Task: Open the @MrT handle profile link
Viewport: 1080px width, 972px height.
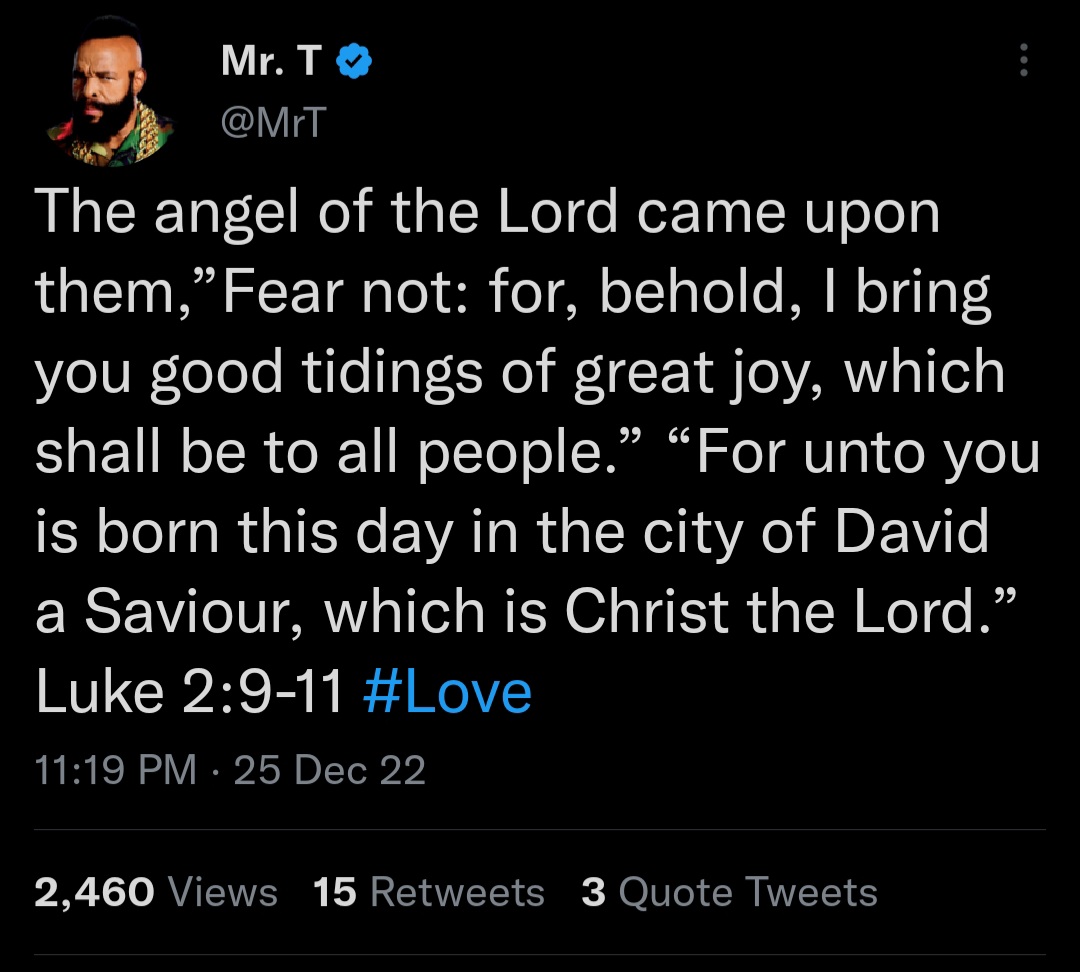Action: 273,122
